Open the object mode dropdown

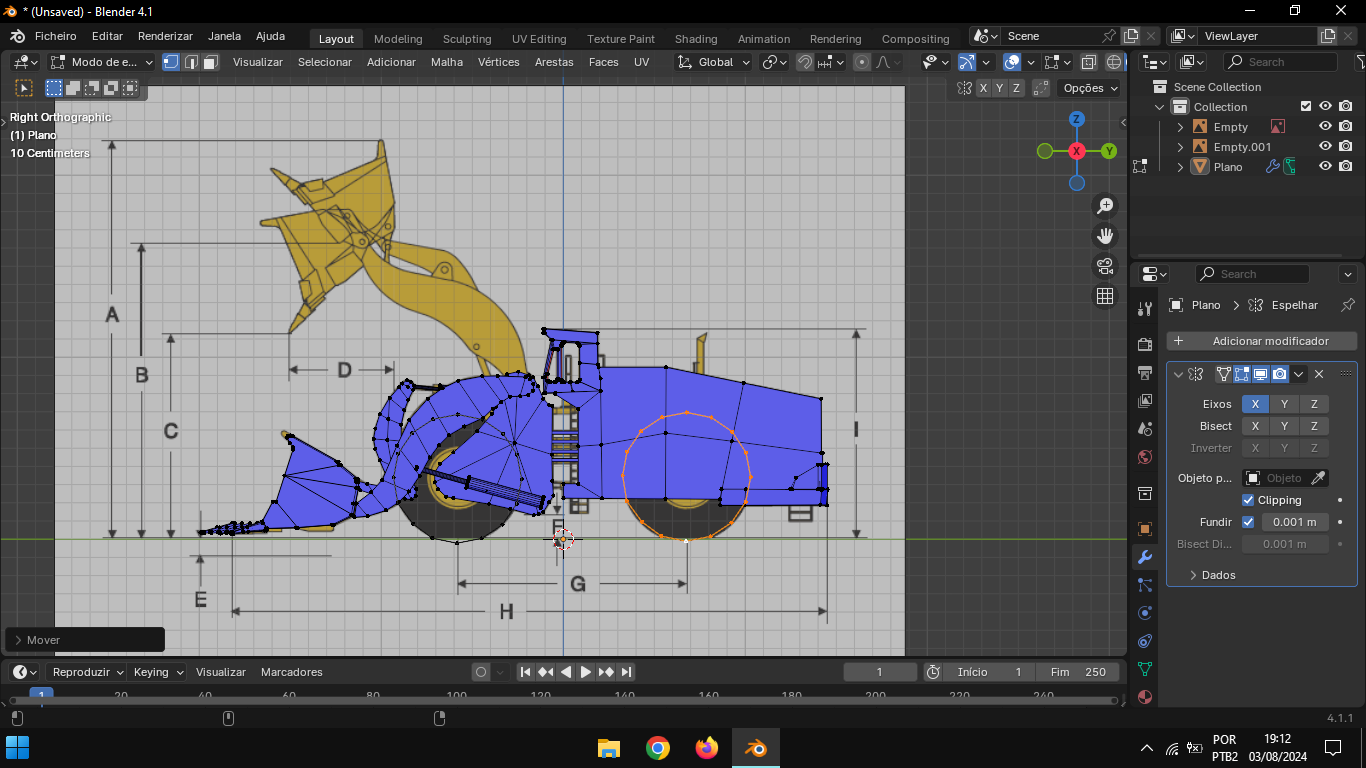(102, 62)
